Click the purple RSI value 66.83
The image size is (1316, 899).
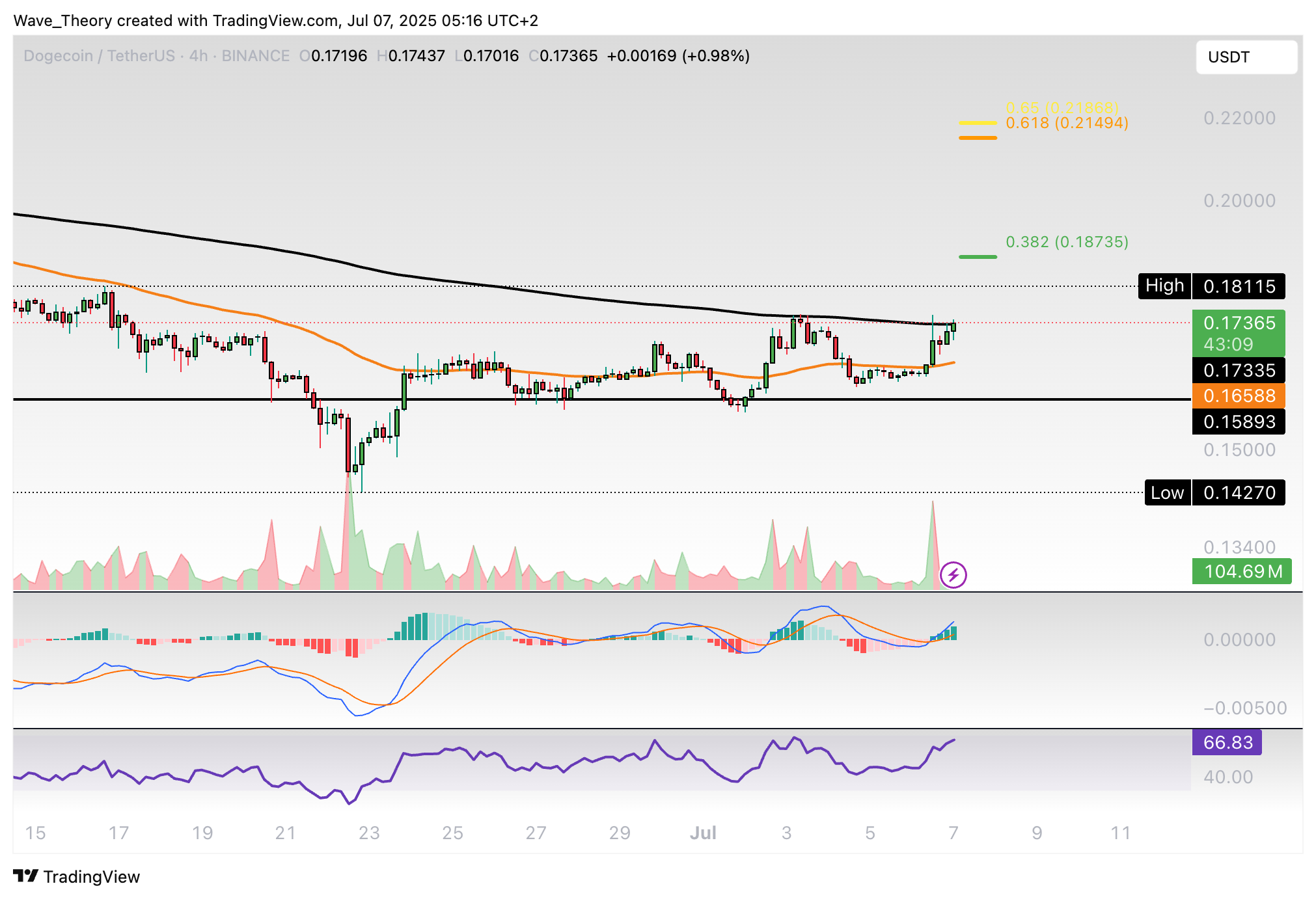[x=1227, y=742]
